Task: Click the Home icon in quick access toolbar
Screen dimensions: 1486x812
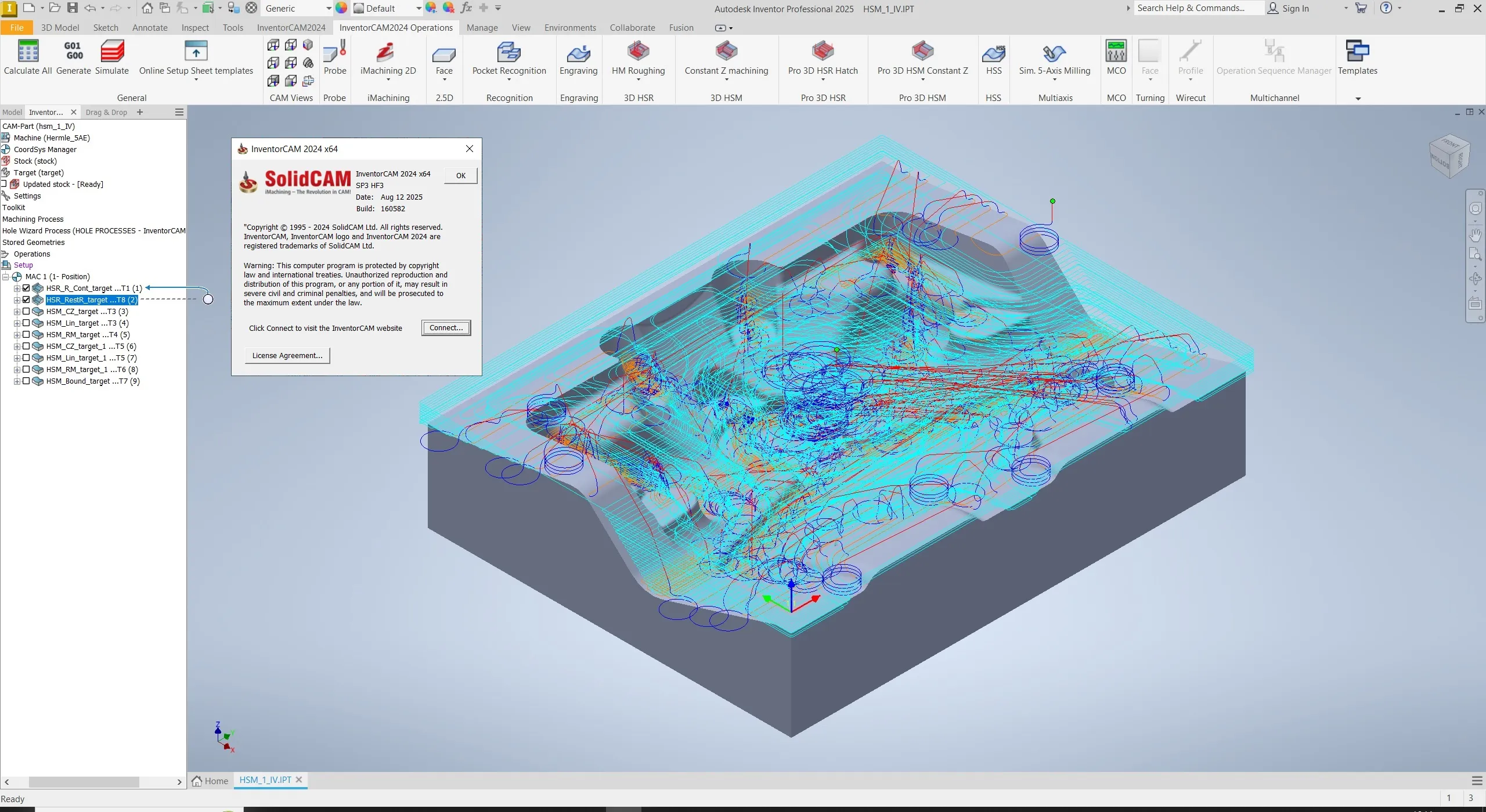Action: click(147, 8)
